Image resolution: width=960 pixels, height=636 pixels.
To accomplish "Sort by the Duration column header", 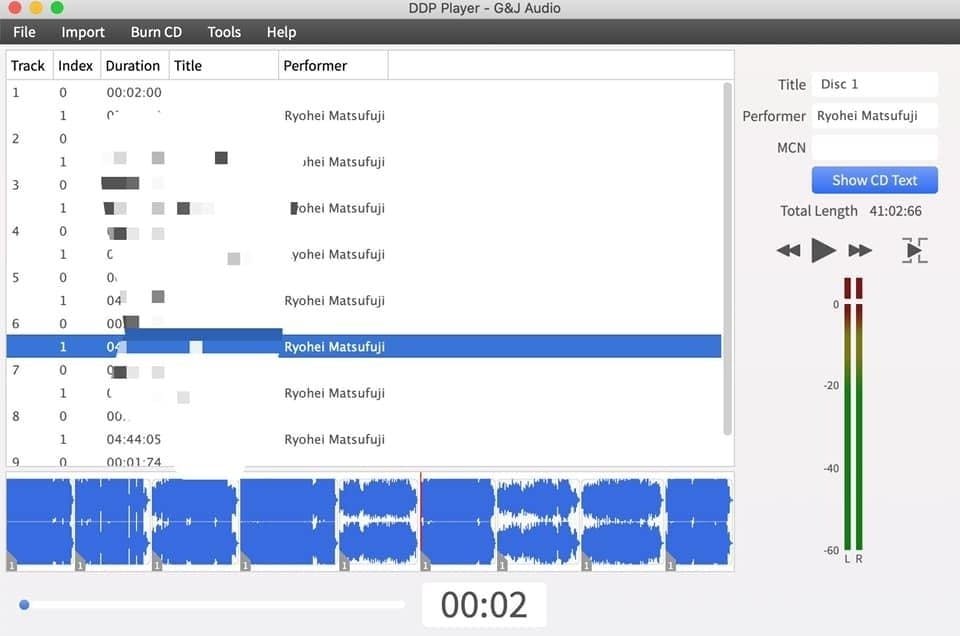I will [133, 66].
